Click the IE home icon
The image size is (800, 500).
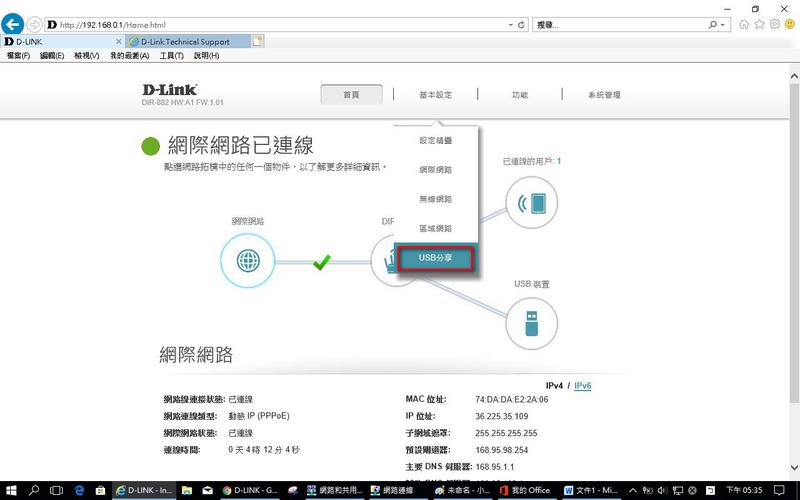[744, 23]
